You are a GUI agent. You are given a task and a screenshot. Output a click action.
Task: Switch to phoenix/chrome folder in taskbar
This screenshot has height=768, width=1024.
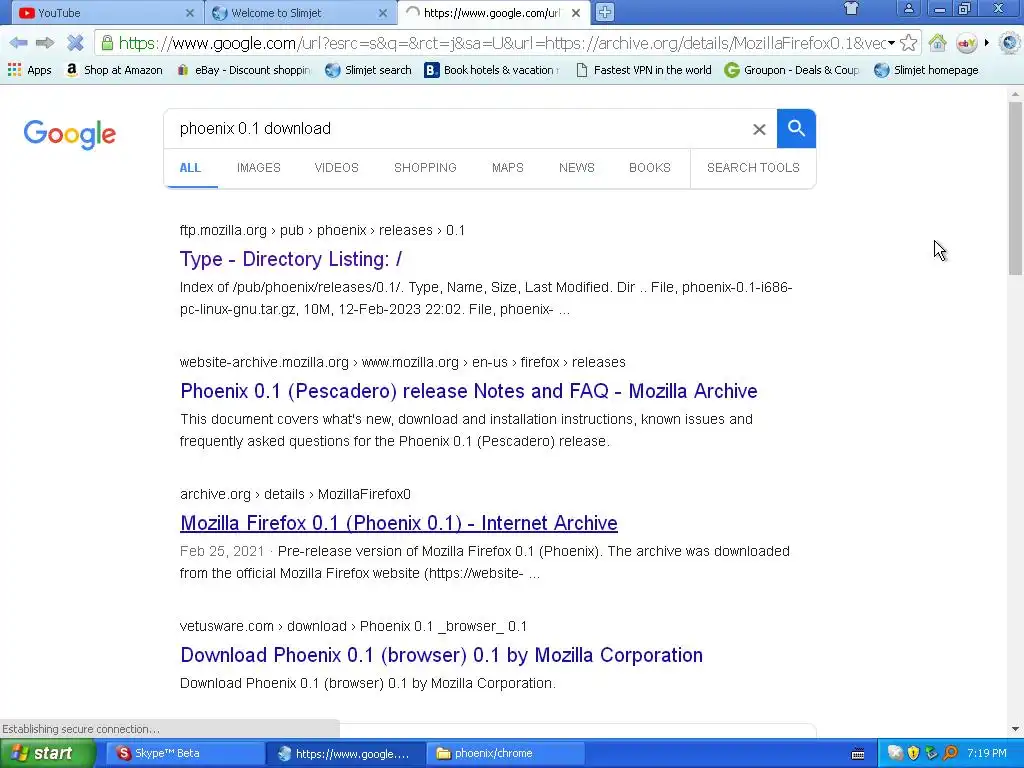tap(506, 754)
